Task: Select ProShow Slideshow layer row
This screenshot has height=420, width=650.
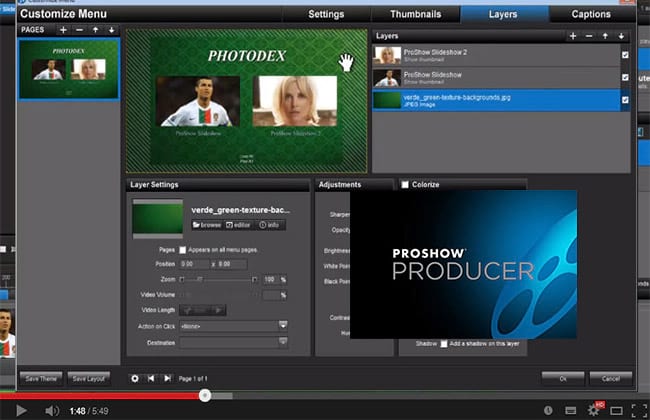Action: [496, 78]
